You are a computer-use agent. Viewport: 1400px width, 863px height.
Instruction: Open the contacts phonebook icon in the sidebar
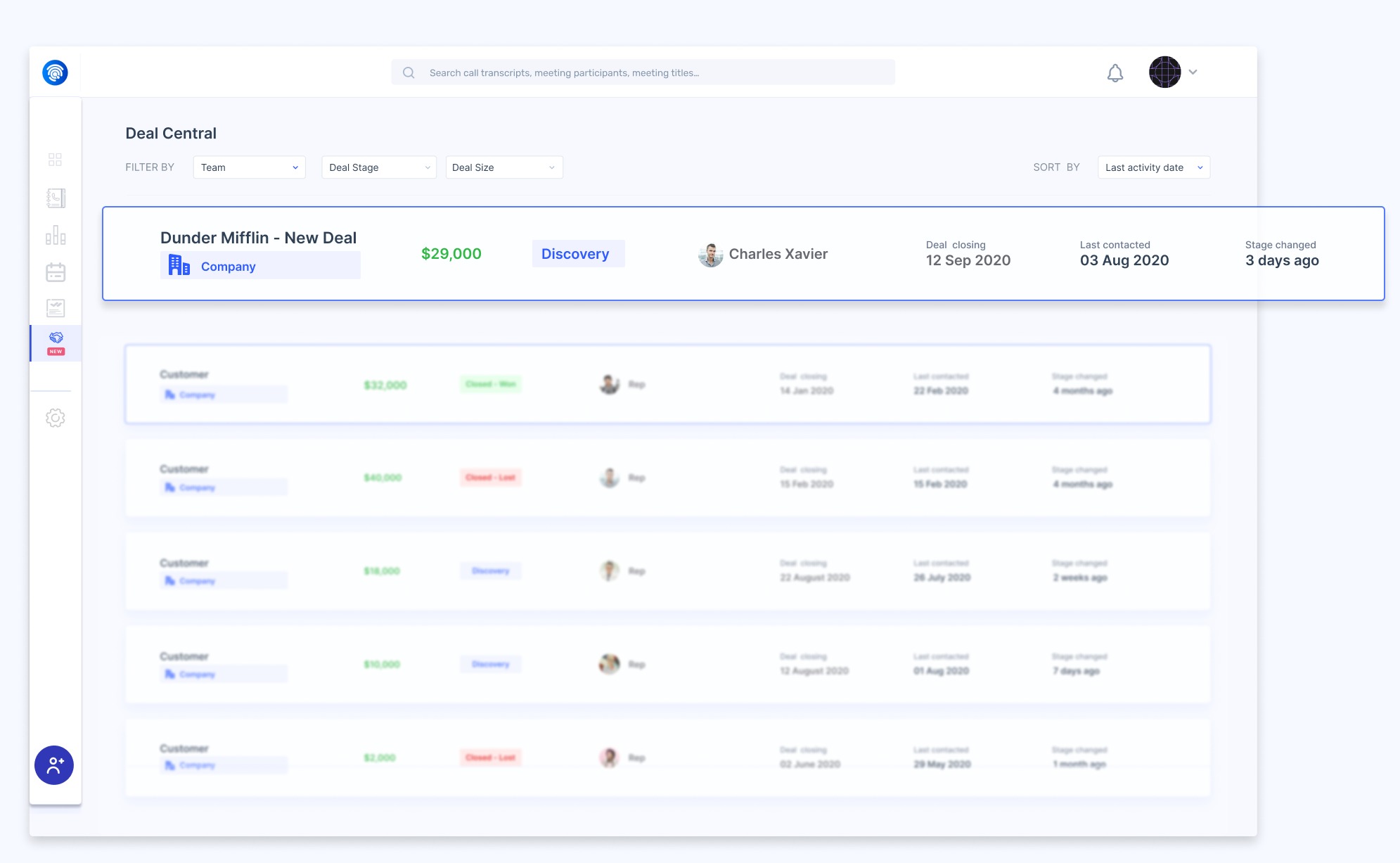(x=56, y=198)
